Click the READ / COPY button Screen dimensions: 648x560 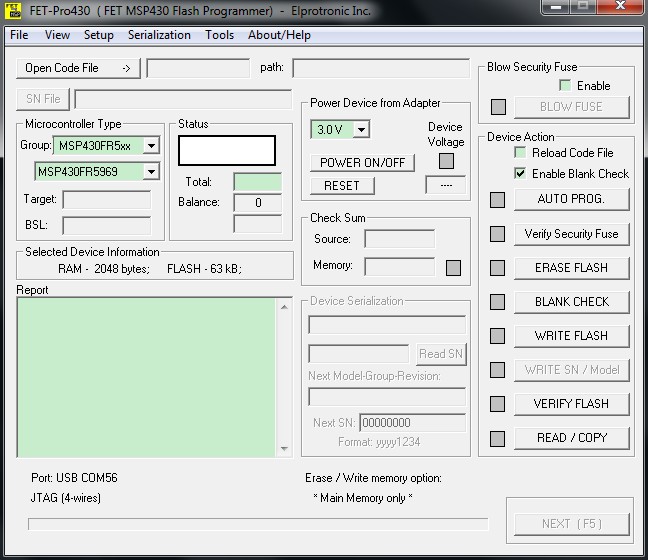(x=572, y=438)
